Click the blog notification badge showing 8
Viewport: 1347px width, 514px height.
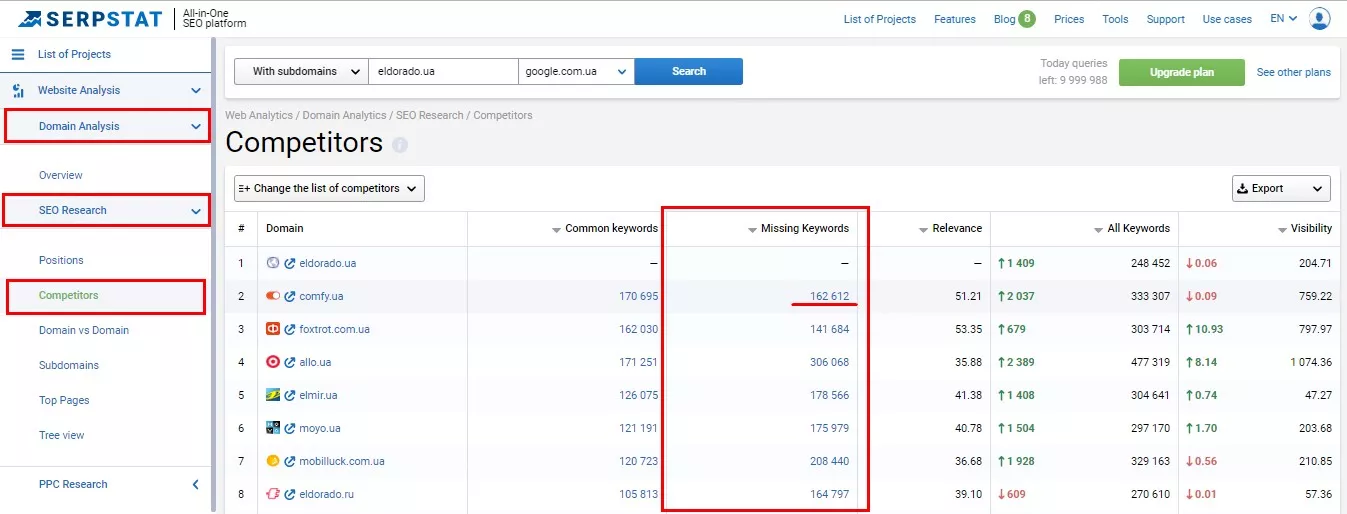pyautogui.click(x=1027, y=18)
